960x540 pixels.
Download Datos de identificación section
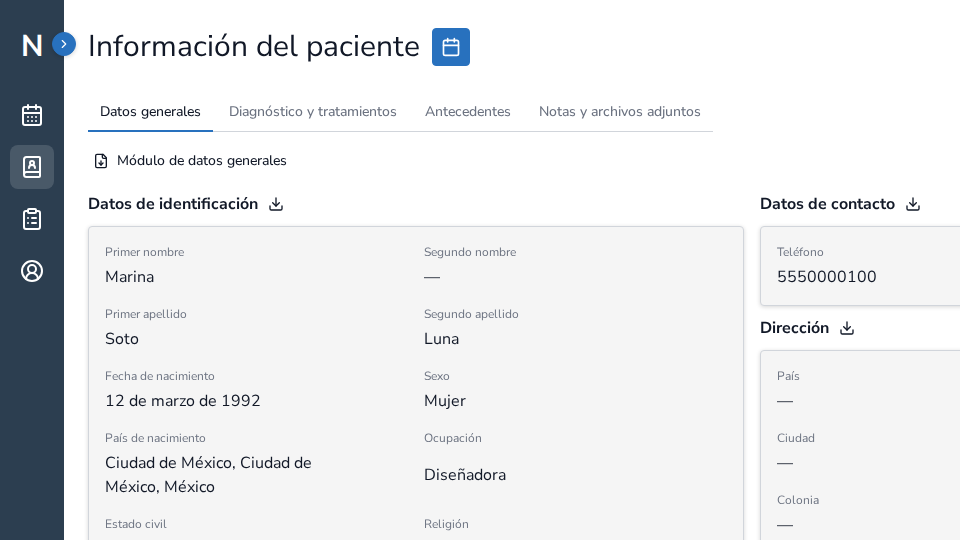276,204
